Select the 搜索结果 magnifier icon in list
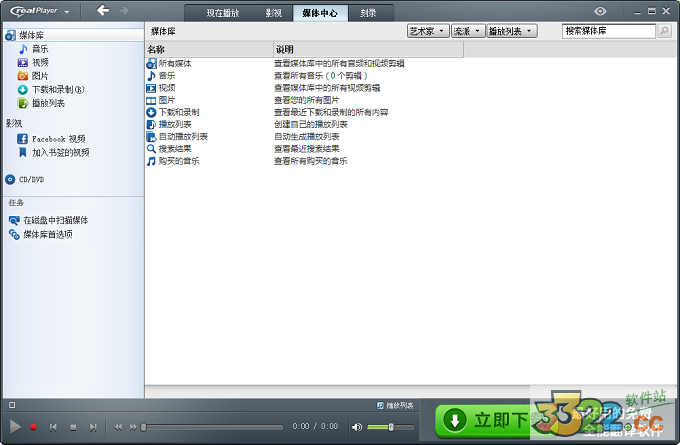 coord(151,149)
